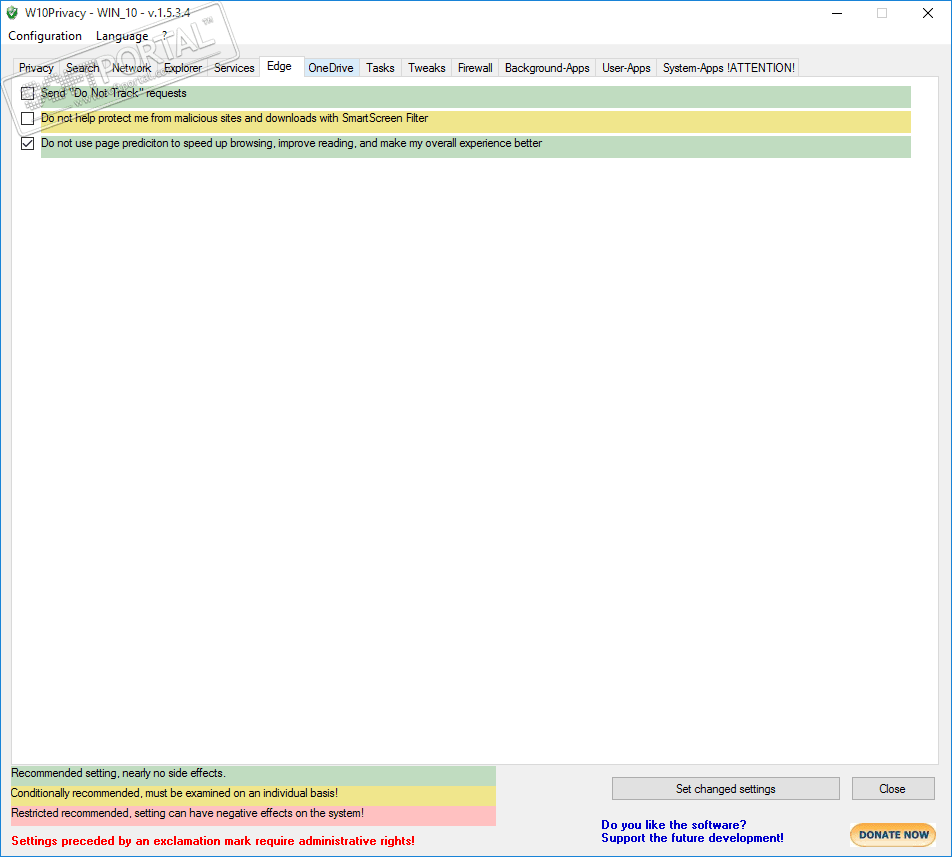Screen dimensions: 952x857
Task: Switch to the Background-Apps tab
Action: coord(547,68)
